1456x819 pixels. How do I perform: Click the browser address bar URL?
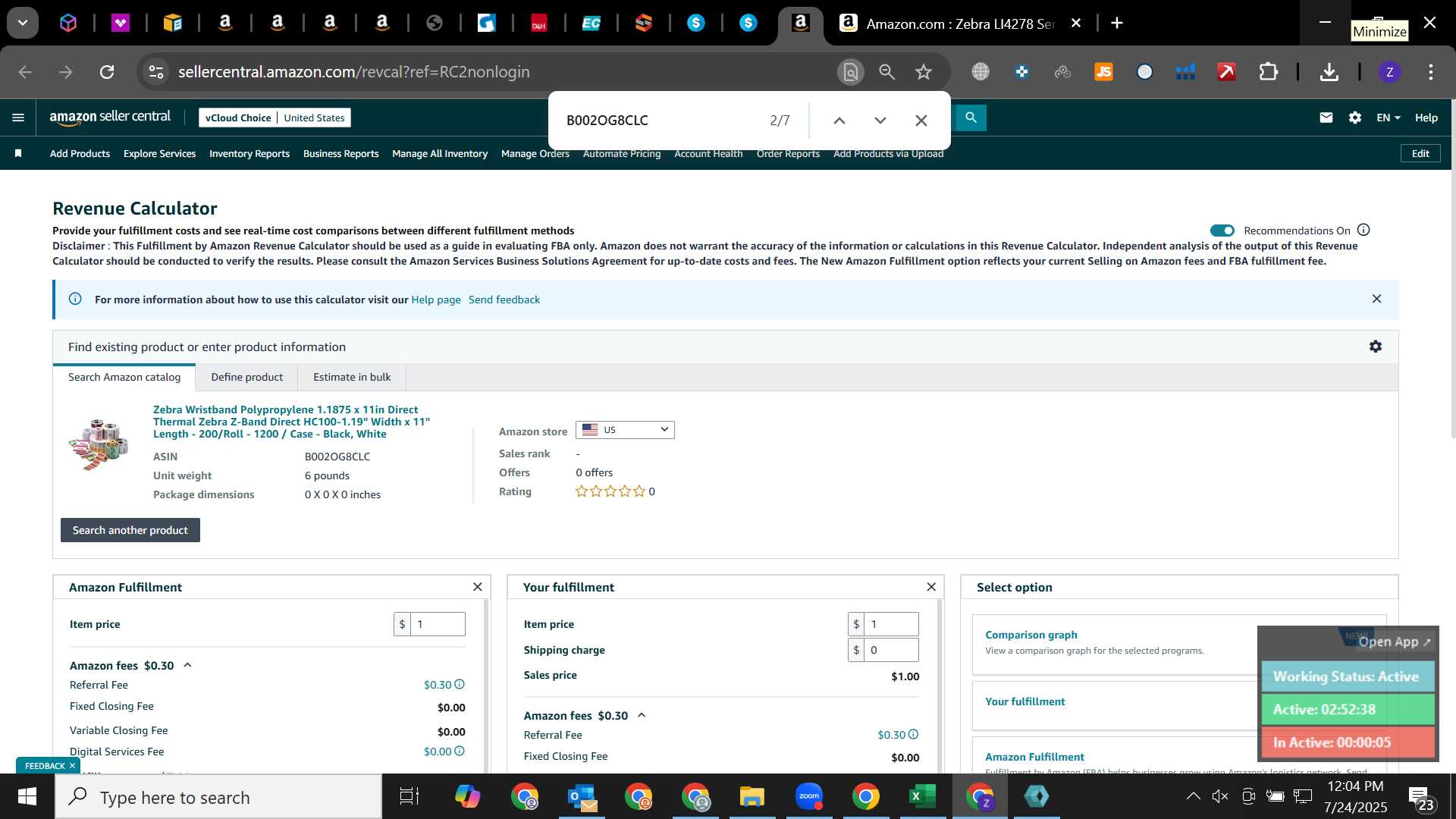pyautogui.click(x=353, y=72)
